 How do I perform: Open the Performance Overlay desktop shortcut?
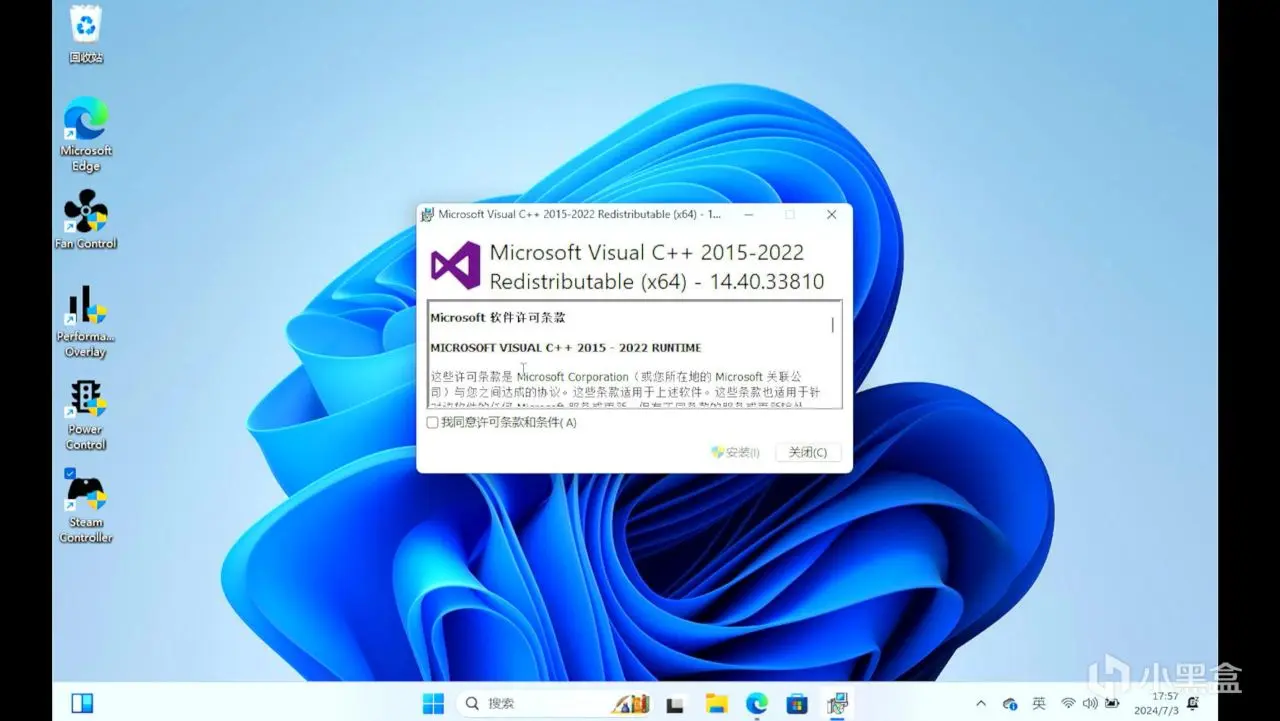coord(86,321)
